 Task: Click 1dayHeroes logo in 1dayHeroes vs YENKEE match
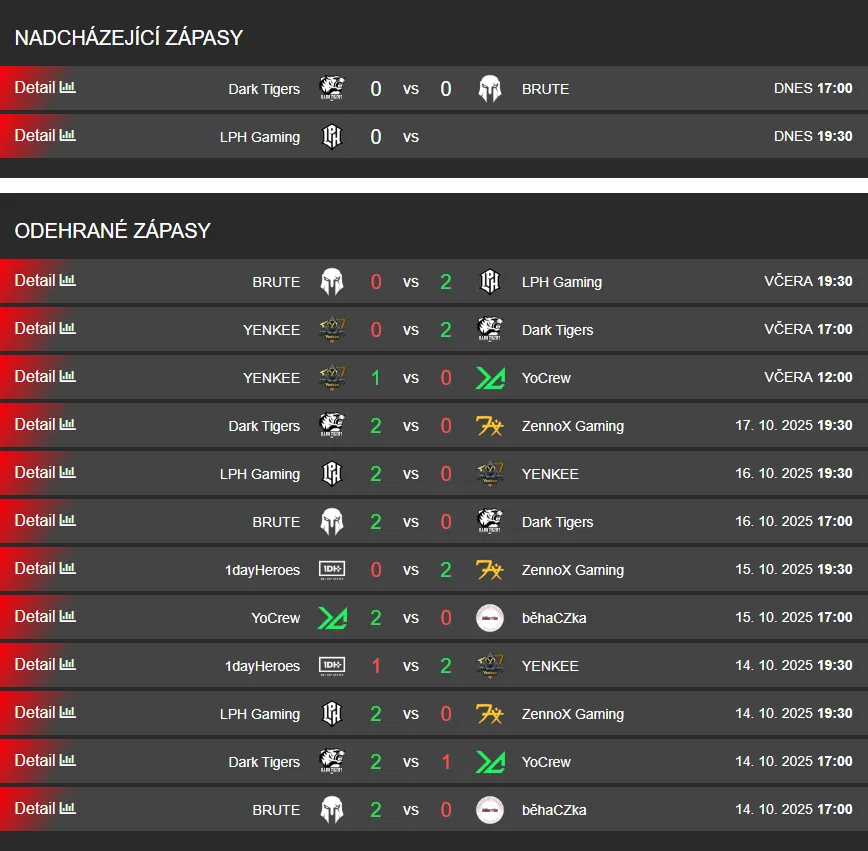332,666
